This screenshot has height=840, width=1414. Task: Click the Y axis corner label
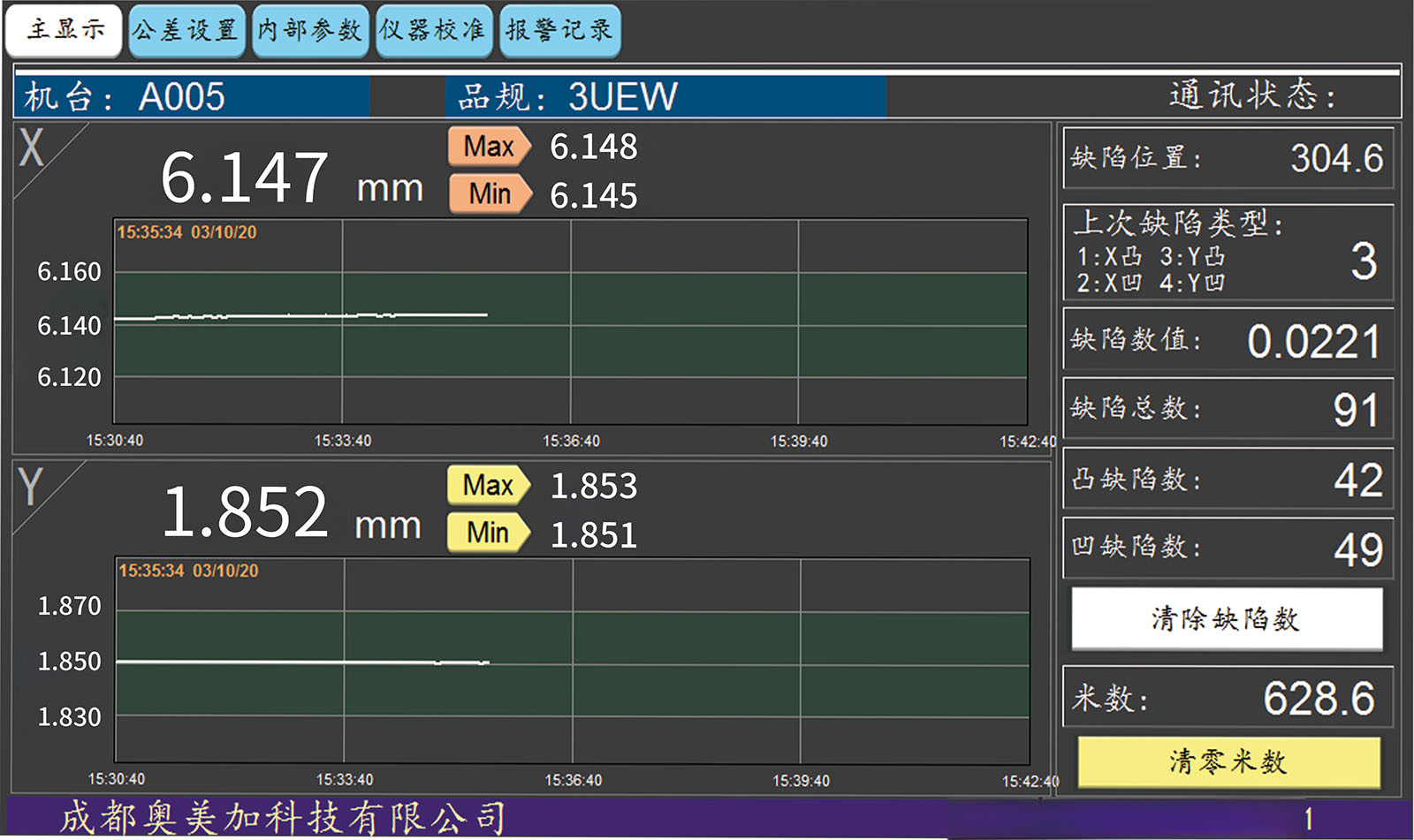click(31, 487)
